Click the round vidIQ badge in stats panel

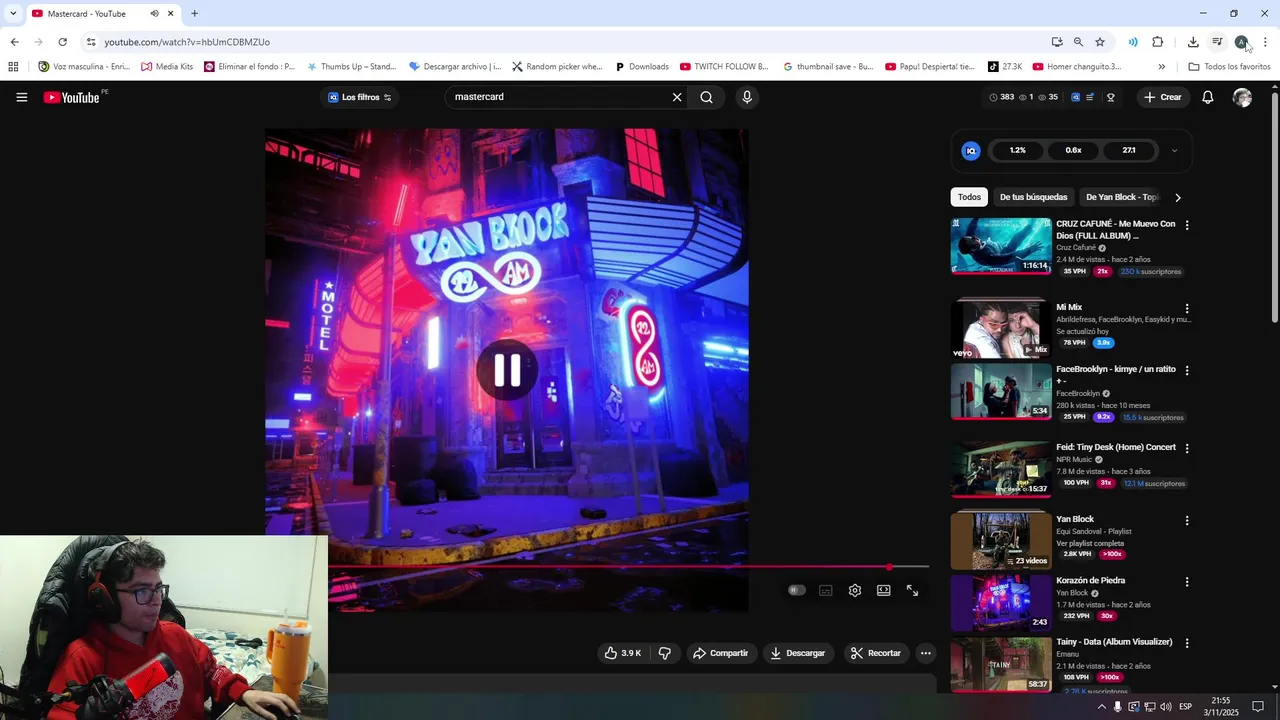click(x=970, y=150)
